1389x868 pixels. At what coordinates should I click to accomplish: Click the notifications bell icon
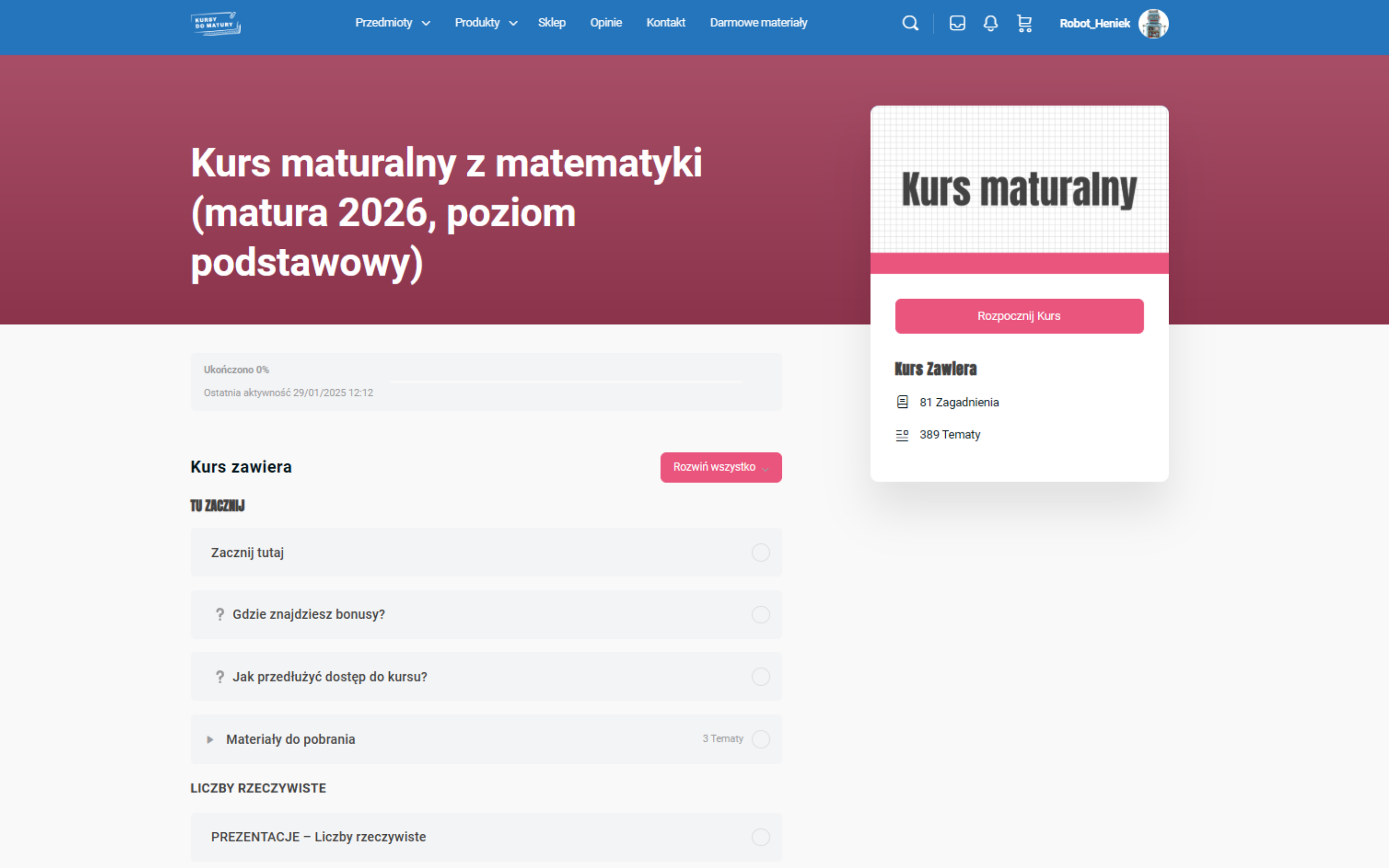coord(990,24)
